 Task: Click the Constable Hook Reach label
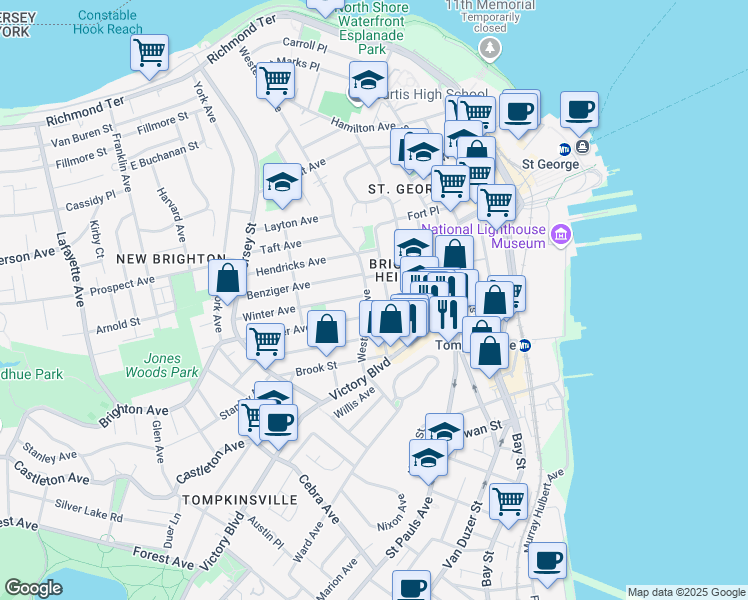[x=108, y=22]
